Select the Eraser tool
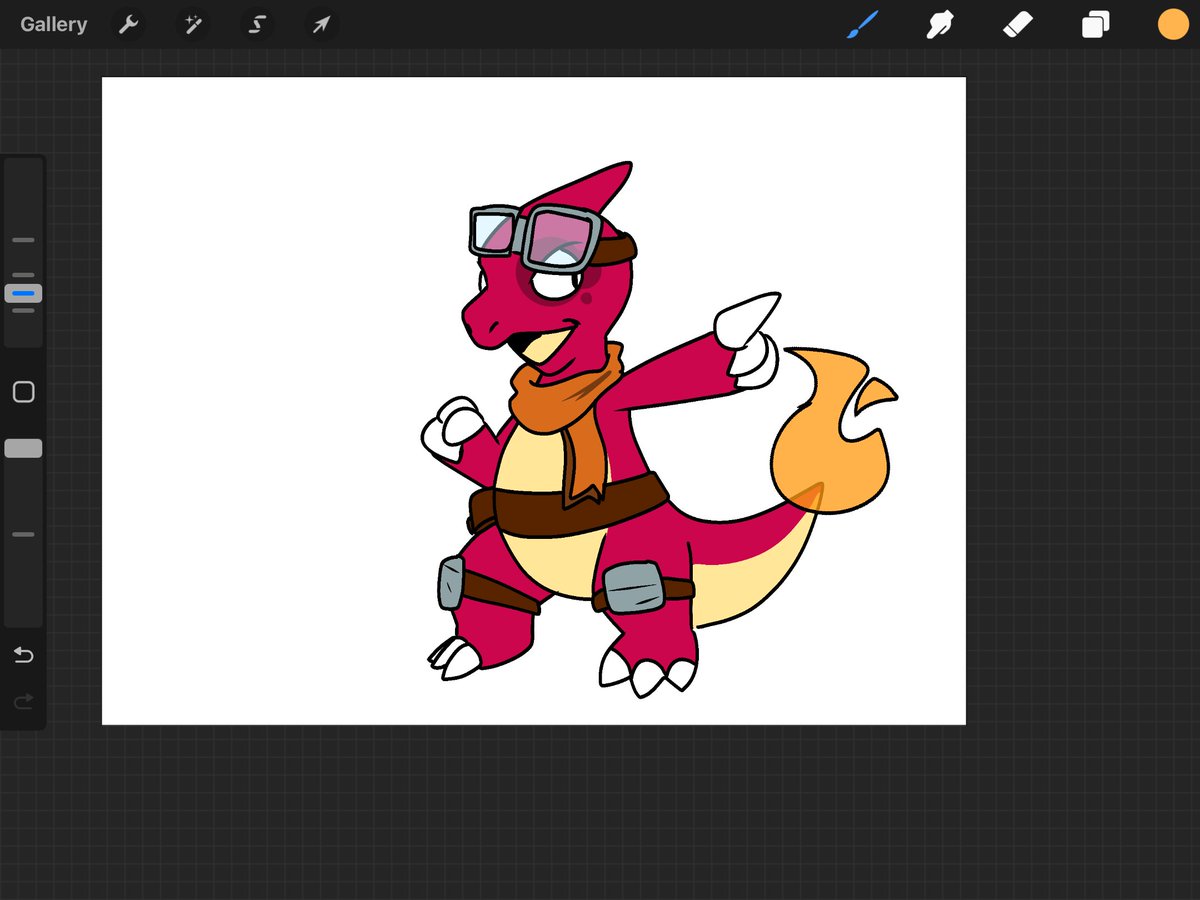The width and height of the screenshot is (1200, 900). tap(1018, 25)
